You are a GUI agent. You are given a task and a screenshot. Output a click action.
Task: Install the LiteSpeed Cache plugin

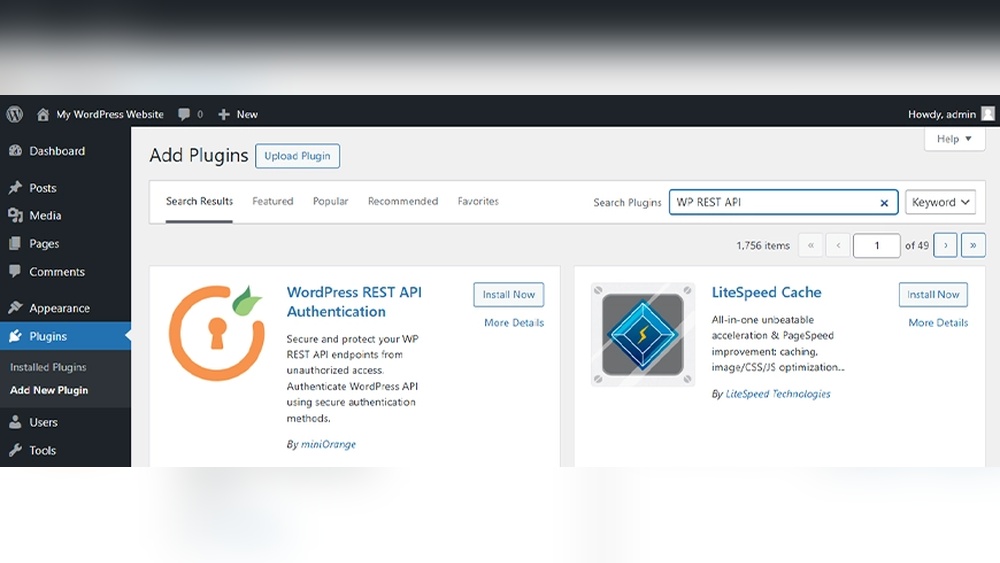[933, 295]
